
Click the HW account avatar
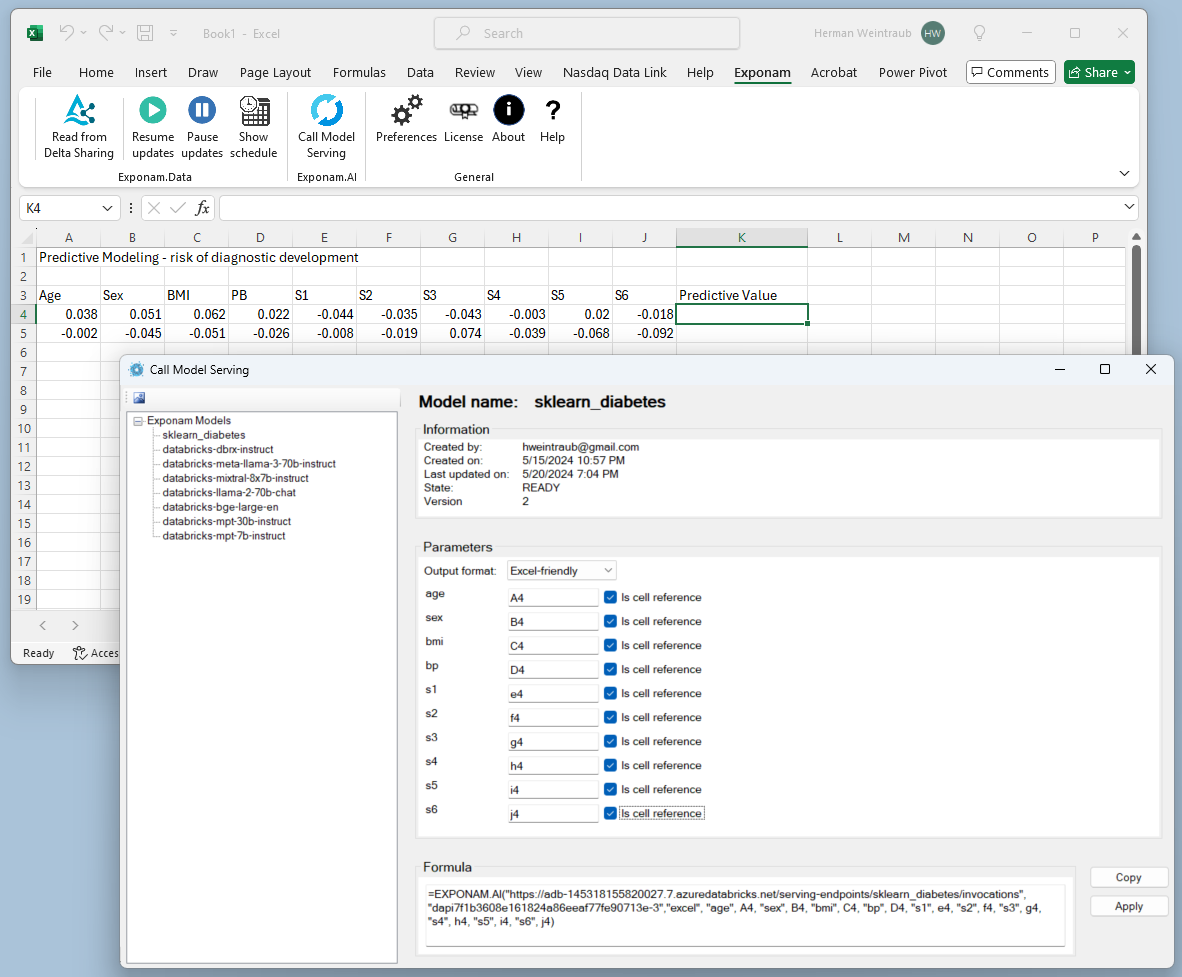coord(932,33)
